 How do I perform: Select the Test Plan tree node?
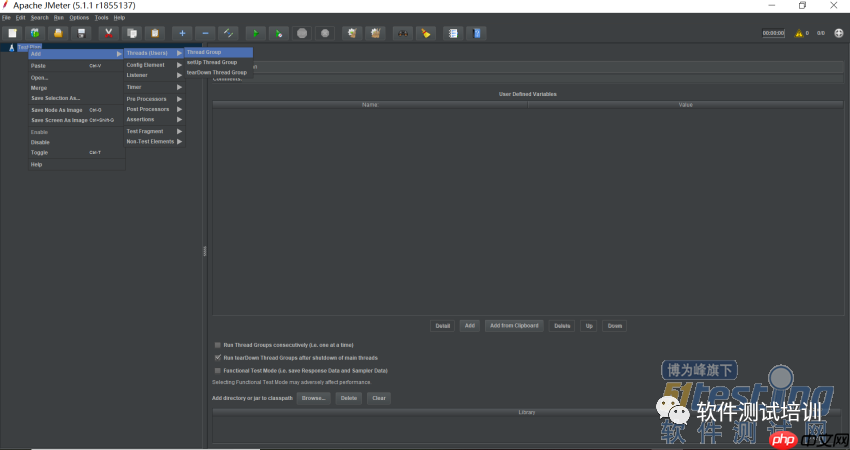28,46
